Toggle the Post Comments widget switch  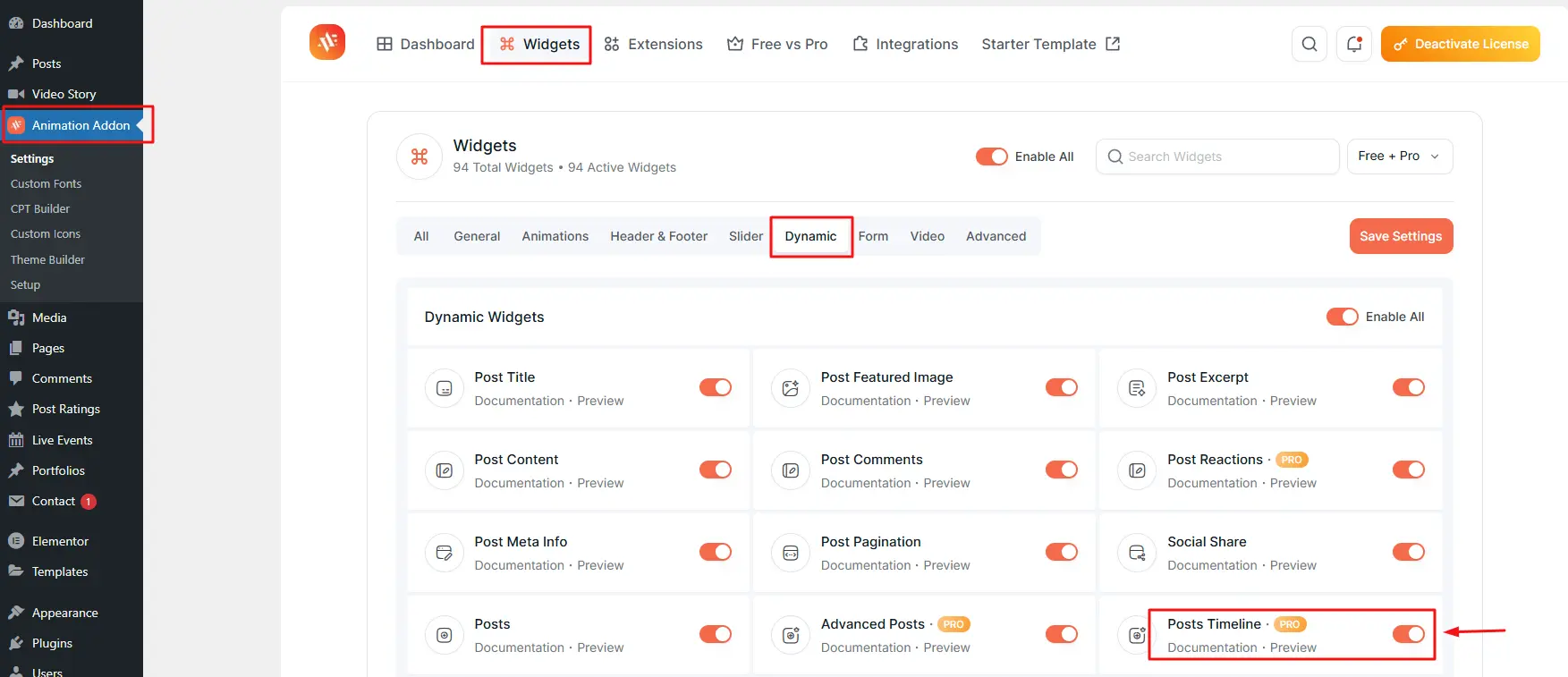pyautogui.click(x=1062, y=470)
